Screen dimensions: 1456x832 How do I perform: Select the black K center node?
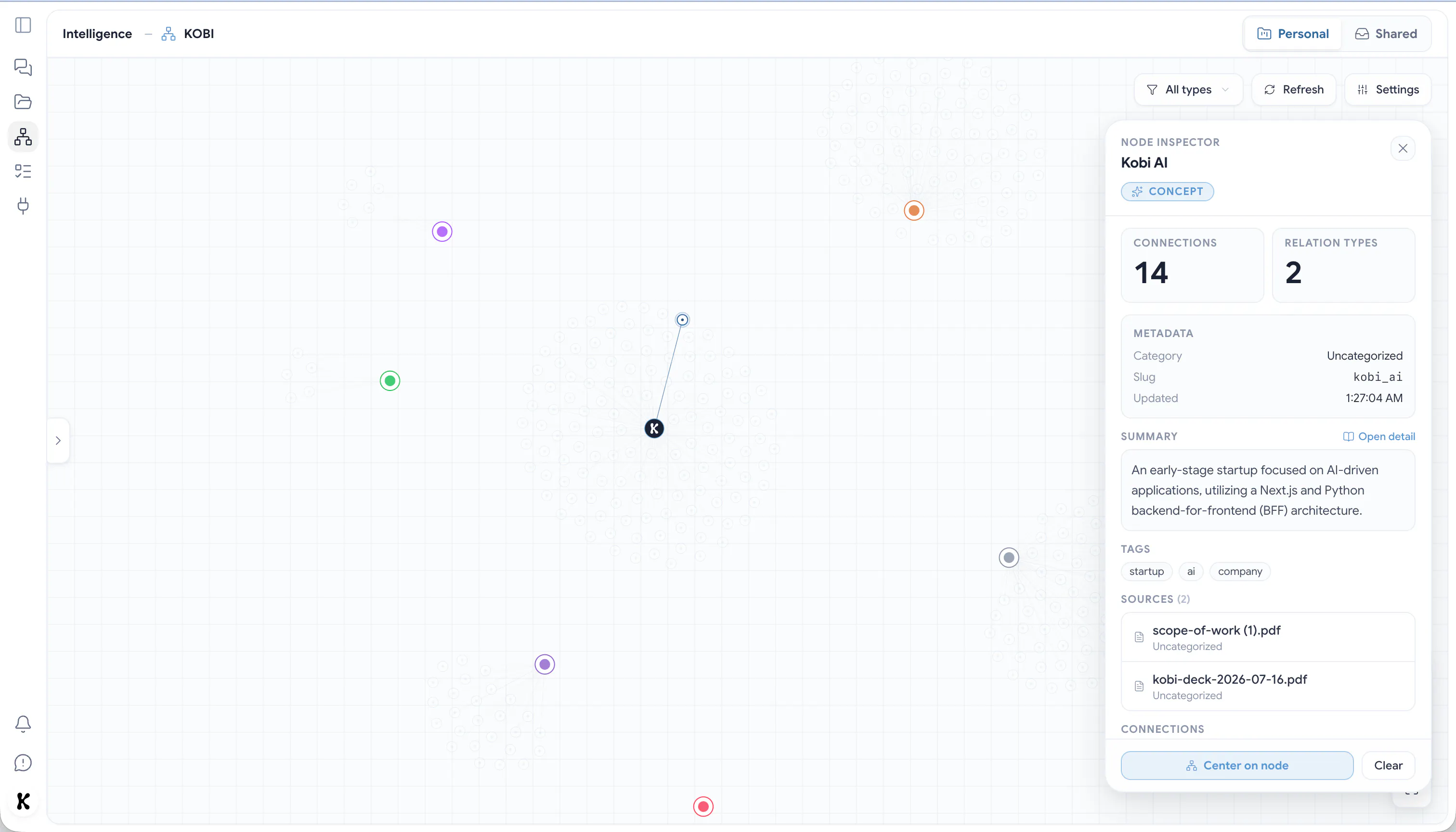click(654, 428)
